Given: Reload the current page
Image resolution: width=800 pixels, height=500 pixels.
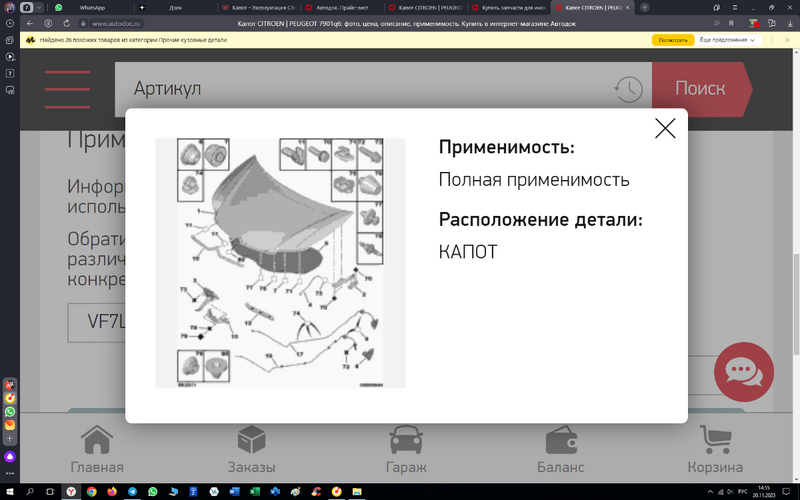Looking at the screenshot, I should pyautogui.click(x=66, y=23).
